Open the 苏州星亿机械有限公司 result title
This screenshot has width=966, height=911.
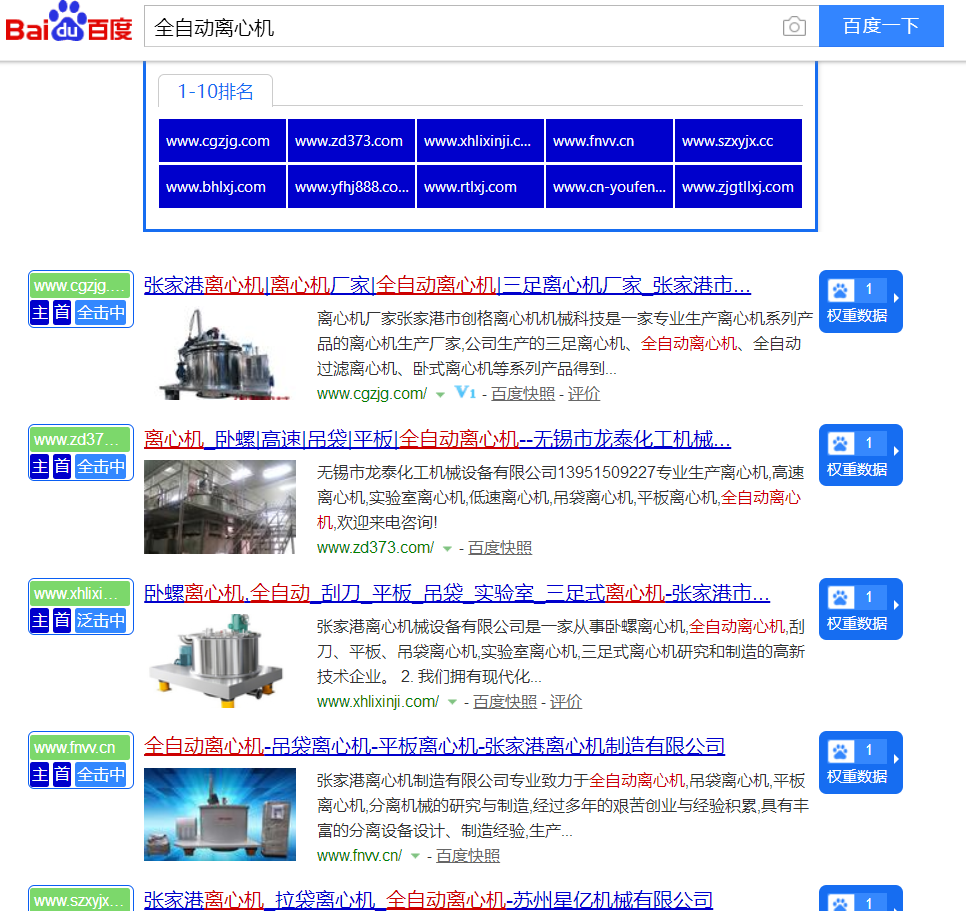coord(429,900)
